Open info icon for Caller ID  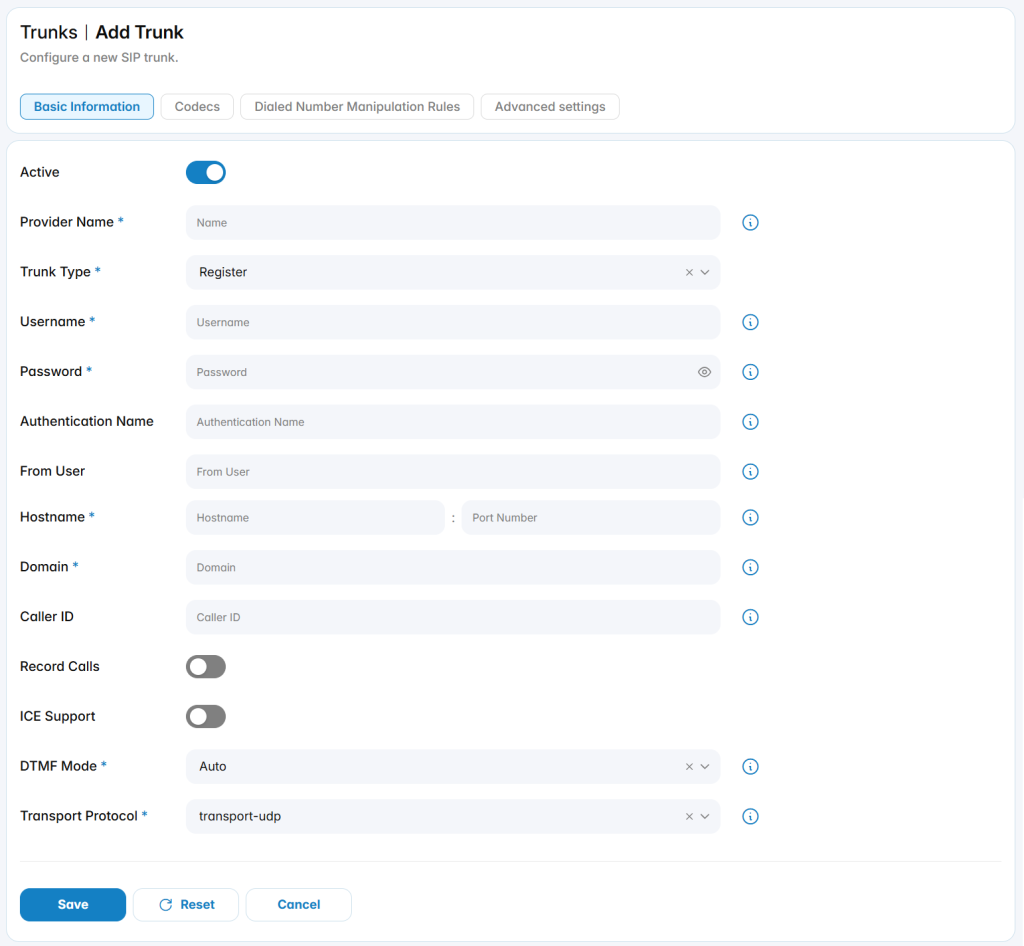pyautogui.click(x=750, y=617)
